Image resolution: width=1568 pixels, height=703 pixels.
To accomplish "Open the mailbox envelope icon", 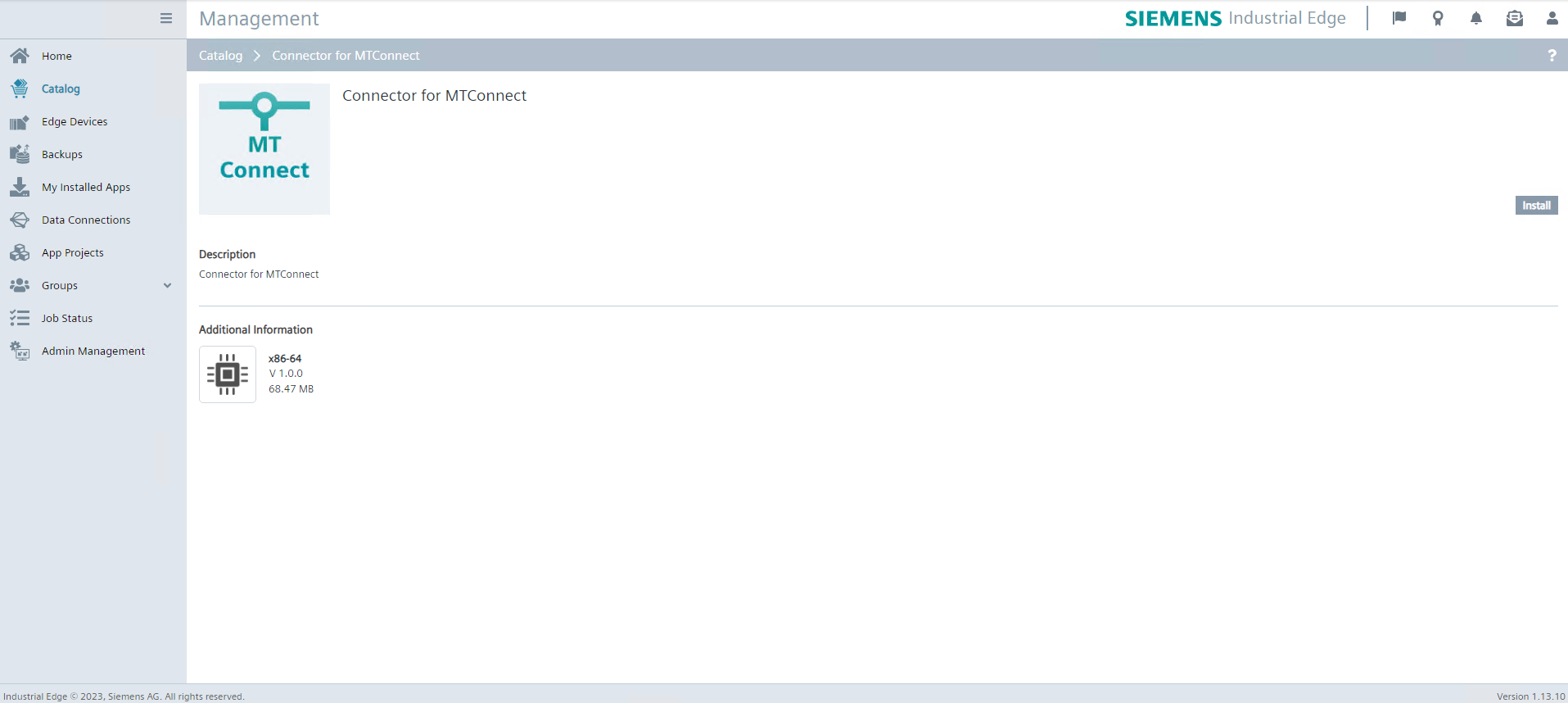I will [1515, 18].
